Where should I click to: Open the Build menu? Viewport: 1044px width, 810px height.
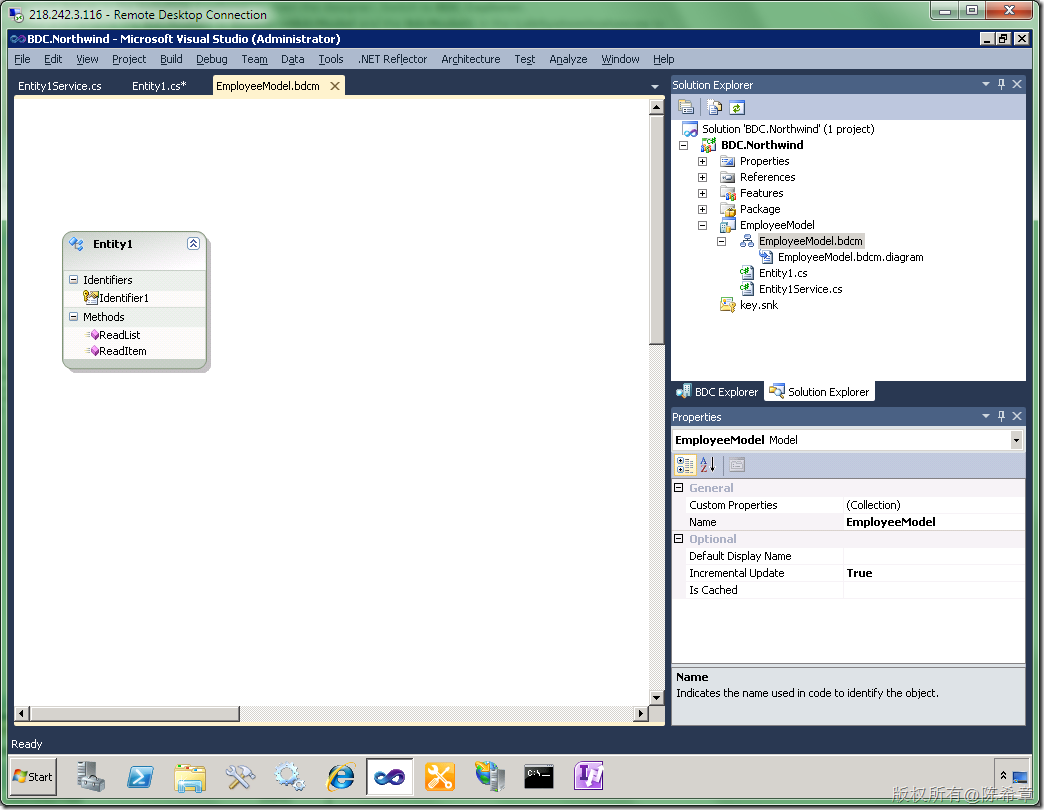coord(171,59)
